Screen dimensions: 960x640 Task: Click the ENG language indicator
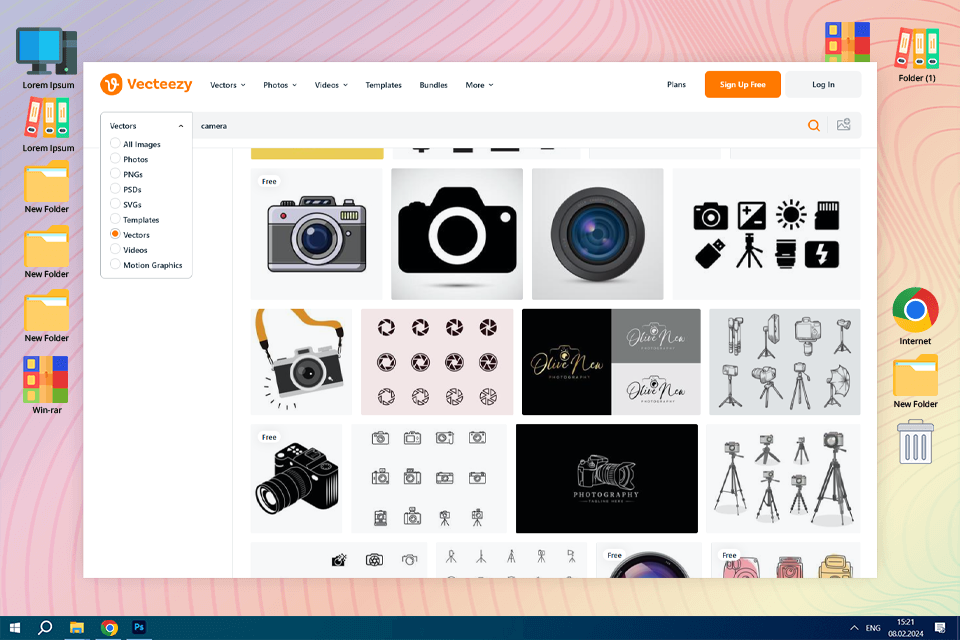pyautogui.click(x=873, y=628)
